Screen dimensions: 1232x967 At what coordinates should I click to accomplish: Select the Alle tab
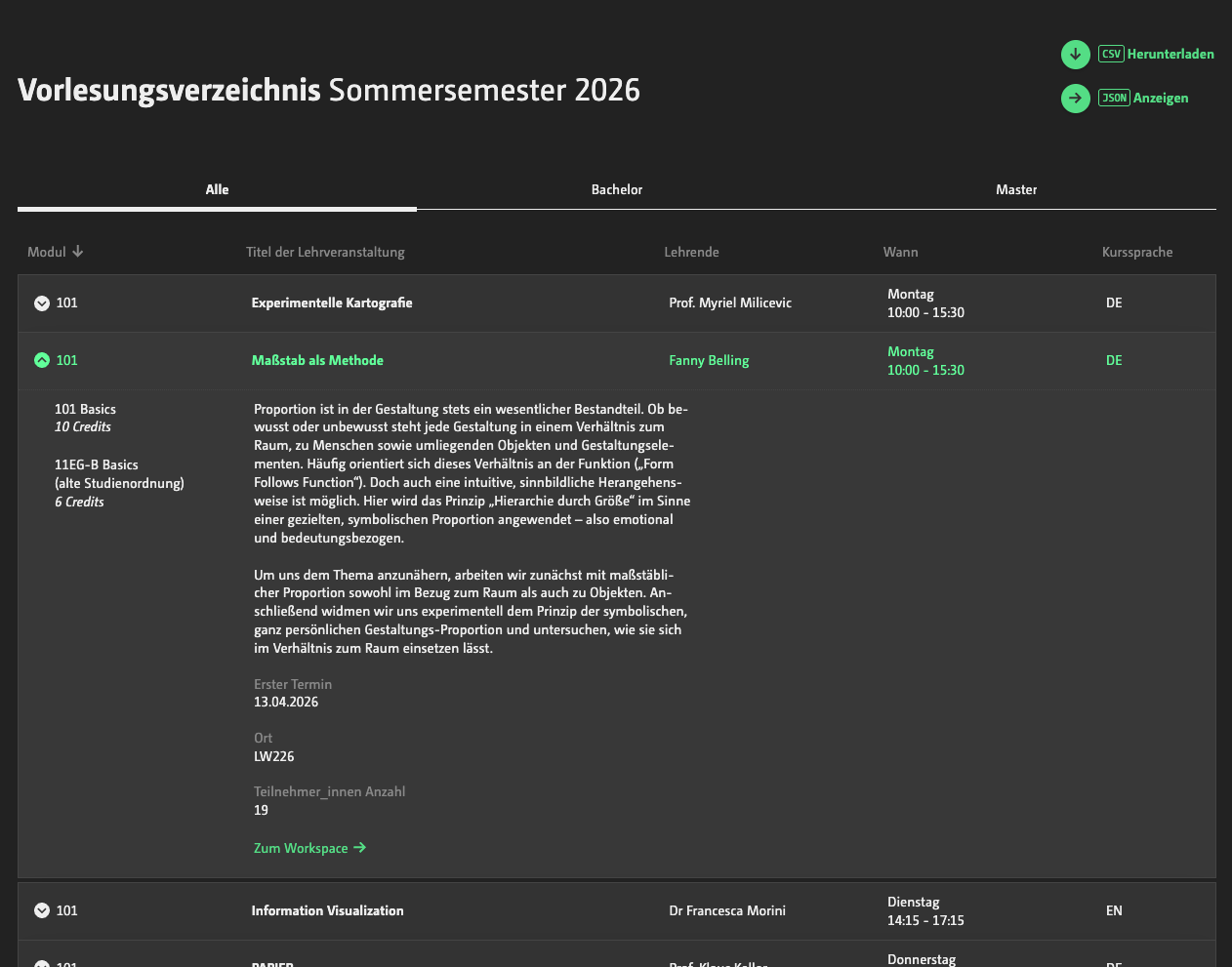point(217,189)
